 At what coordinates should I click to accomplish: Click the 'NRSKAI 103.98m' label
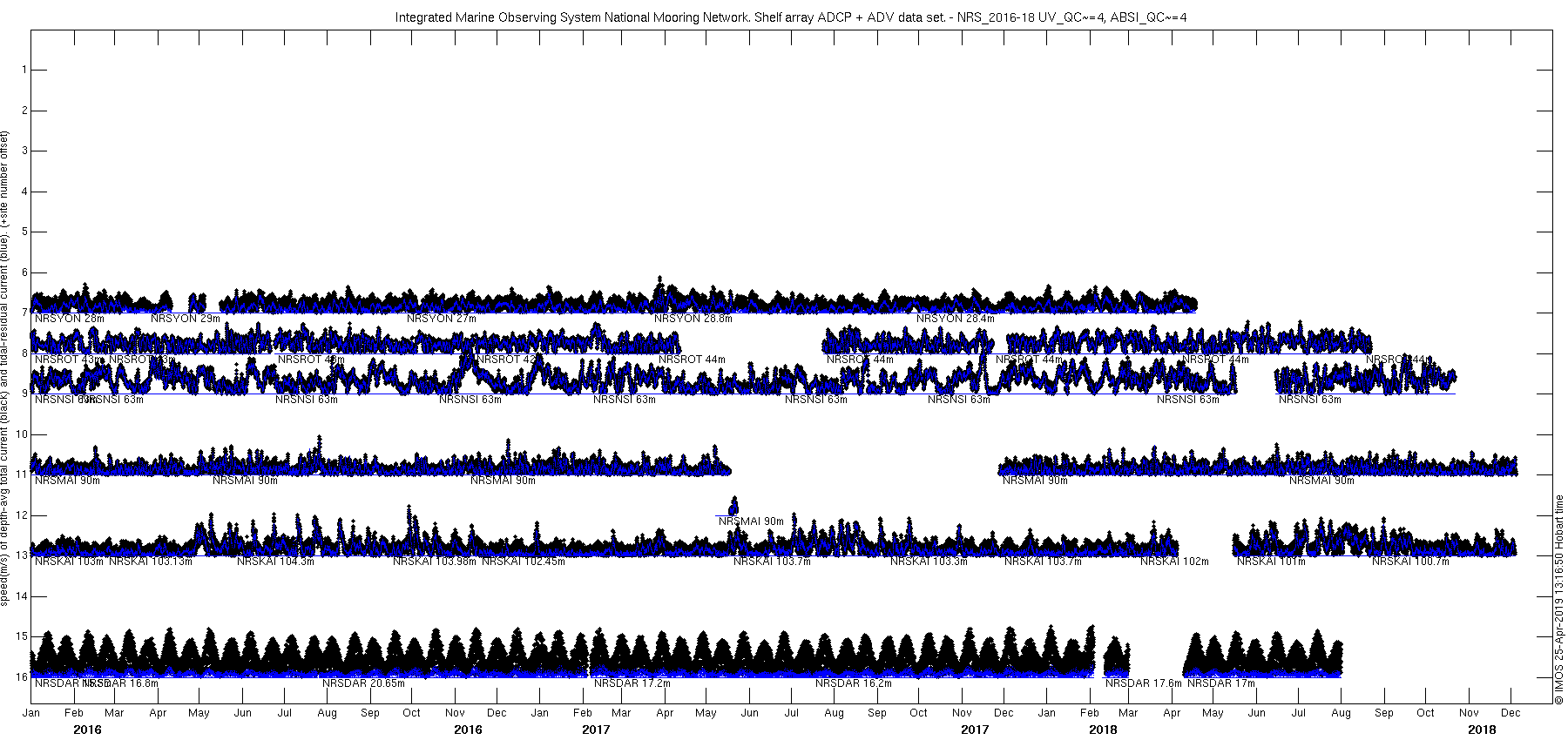[435, 562]
